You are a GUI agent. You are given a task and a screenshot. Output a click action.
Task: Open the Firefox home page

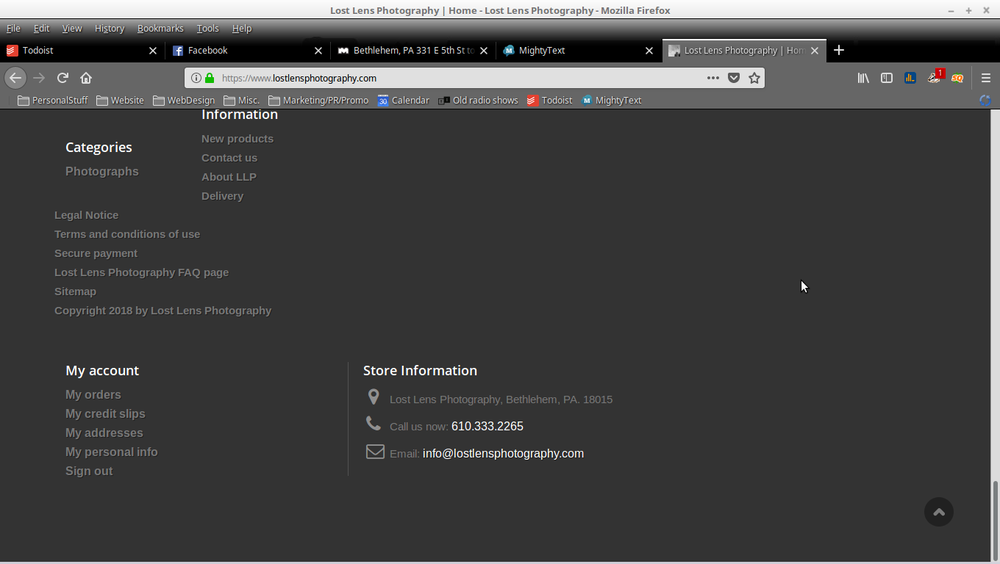click(x=86, y=78)
